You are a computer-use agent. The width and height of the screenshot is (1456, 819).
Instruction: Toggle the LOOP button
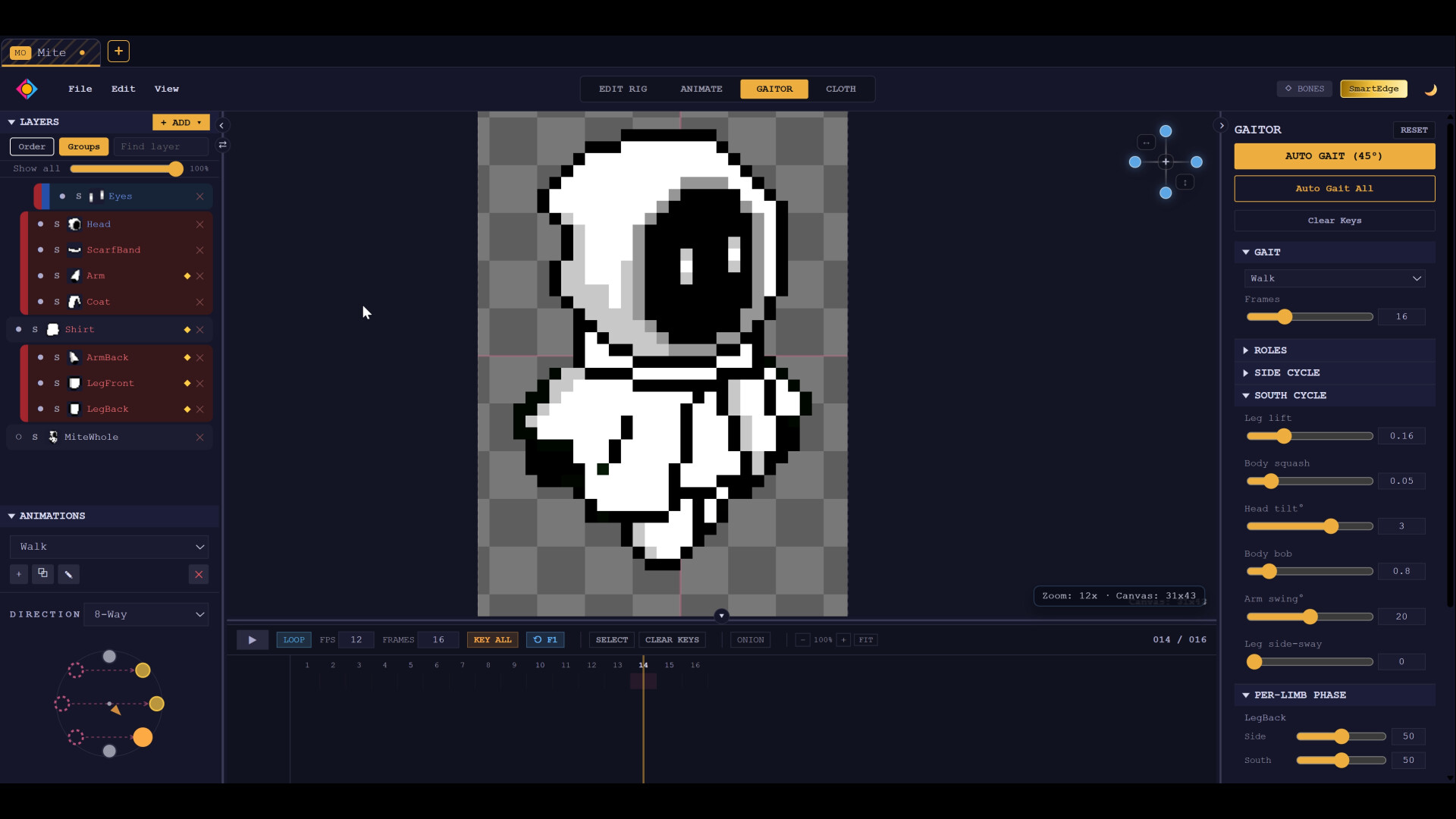point(293,640)
